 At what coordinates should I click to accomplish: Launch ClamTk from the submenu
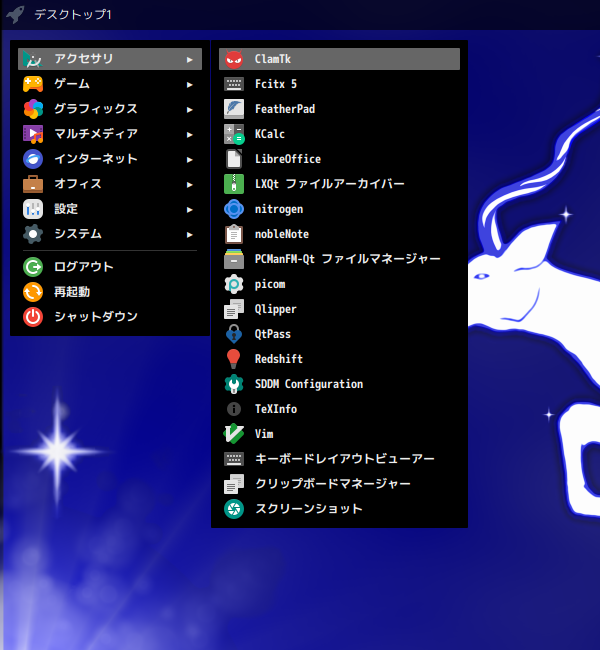point(339,59)
